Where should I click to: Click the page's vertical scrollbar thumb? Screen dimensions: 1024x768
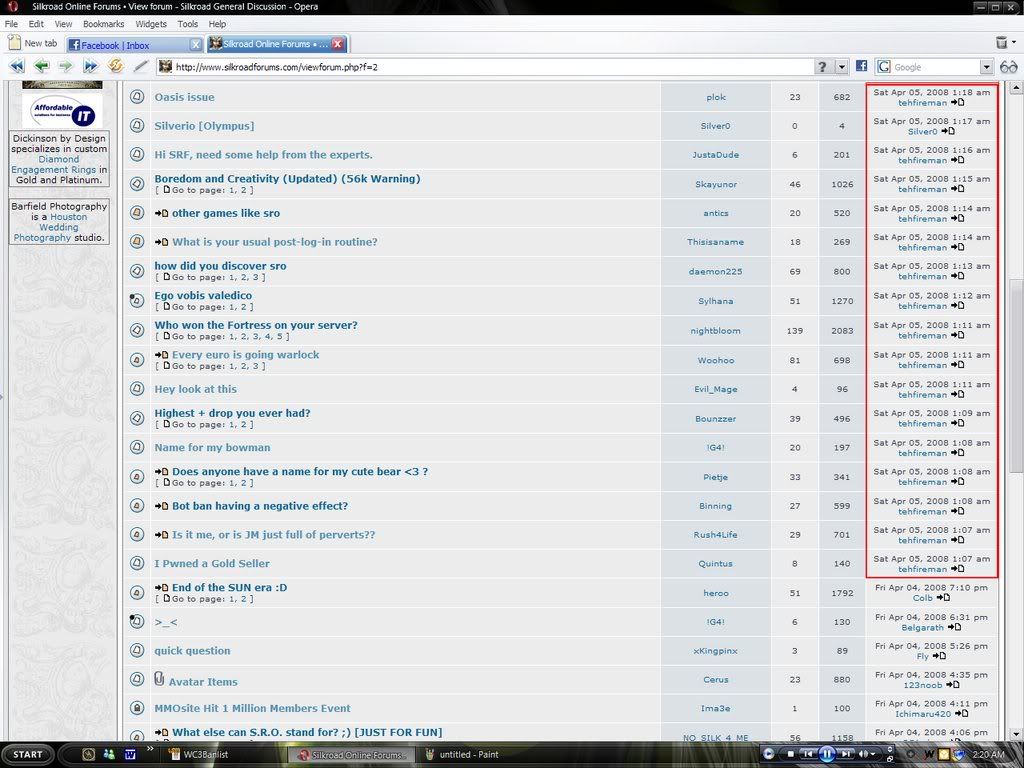point(1016,375)
